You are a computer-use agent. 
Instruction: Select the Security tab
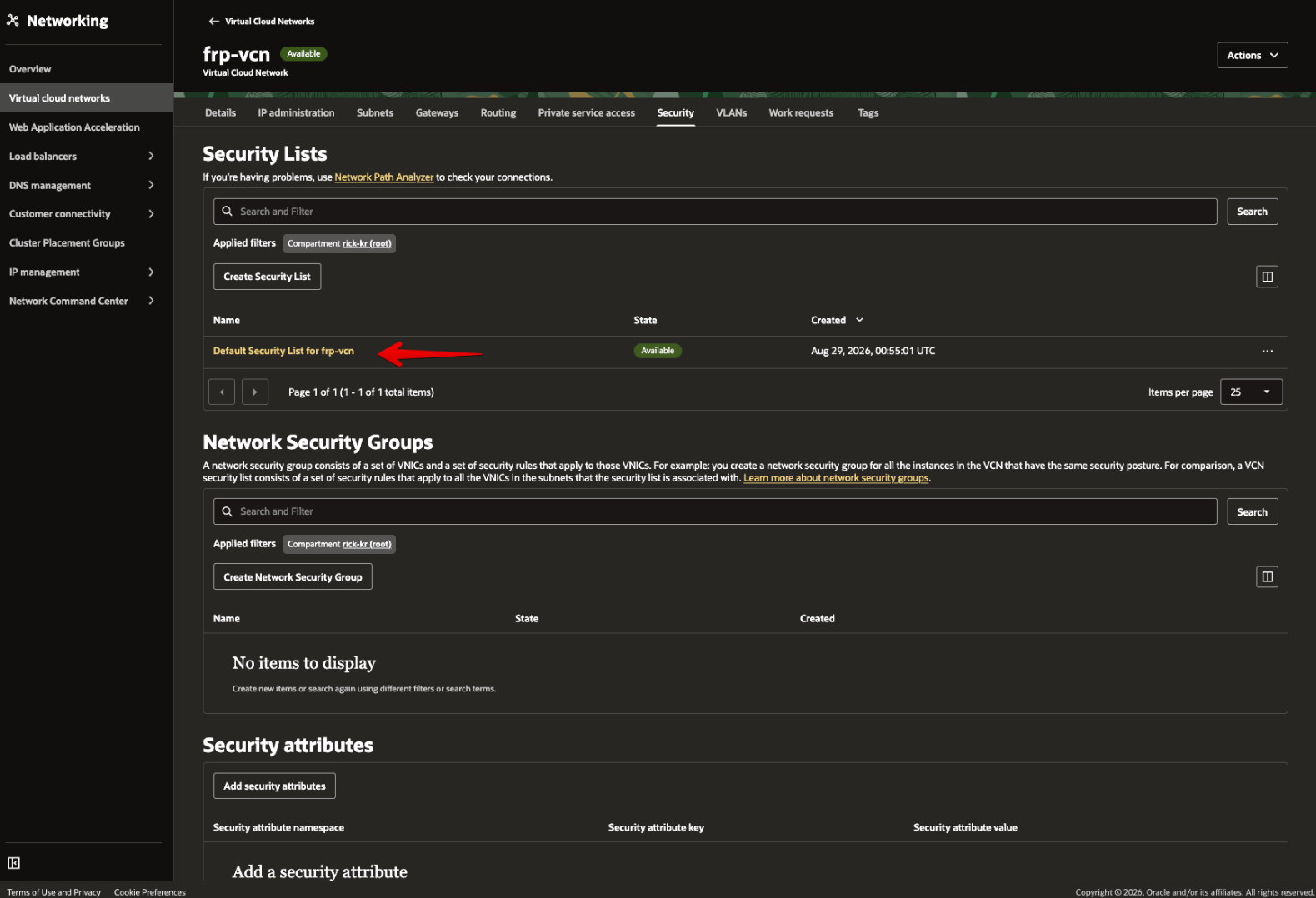[x=675, y=112]
